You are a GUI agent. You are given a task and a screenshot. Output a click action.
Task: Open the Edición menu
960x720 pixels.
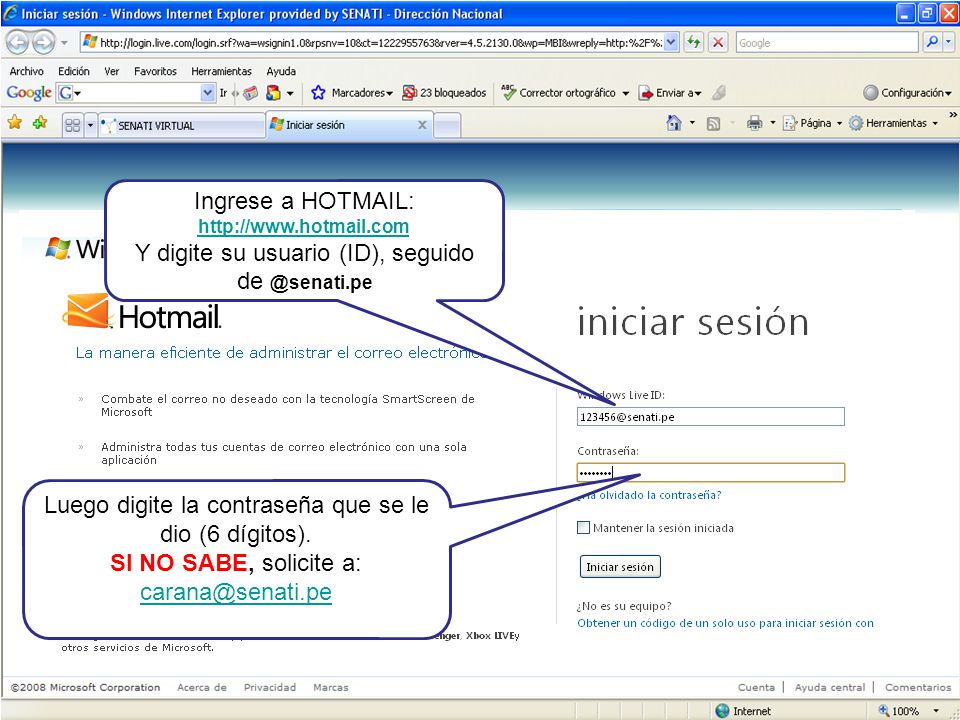tap(73, 71)
